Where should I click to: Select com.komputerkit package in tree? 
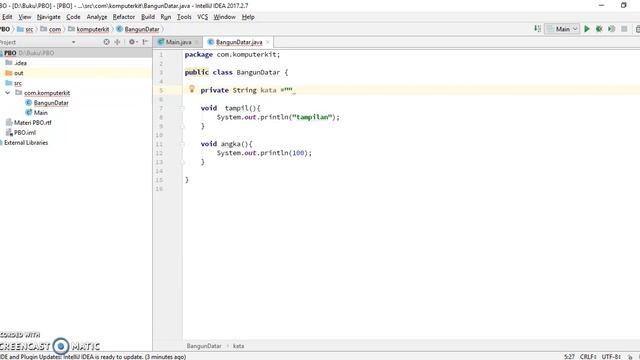pos(47,93)
